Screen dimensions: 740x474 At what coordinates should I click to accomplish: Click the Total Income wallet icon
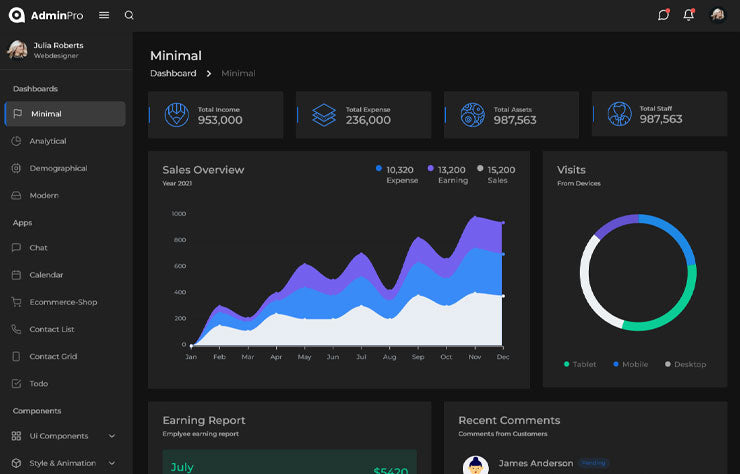(176, 114)
